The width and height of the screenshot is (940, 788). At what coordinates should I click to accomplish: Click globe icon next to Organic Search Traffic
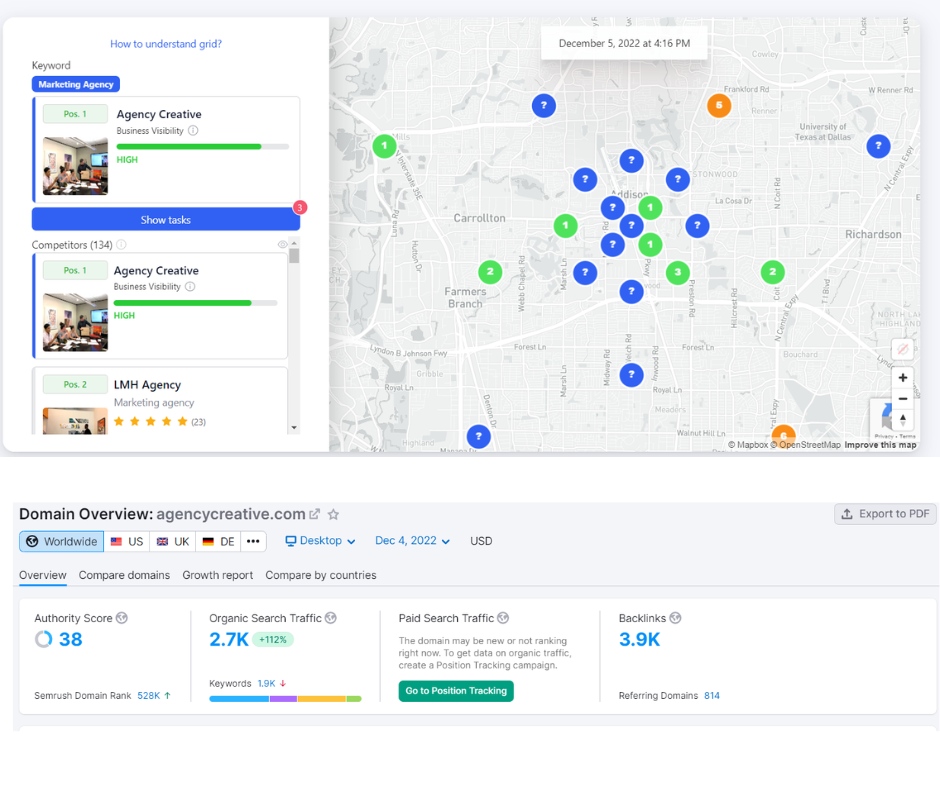[331, 618]
